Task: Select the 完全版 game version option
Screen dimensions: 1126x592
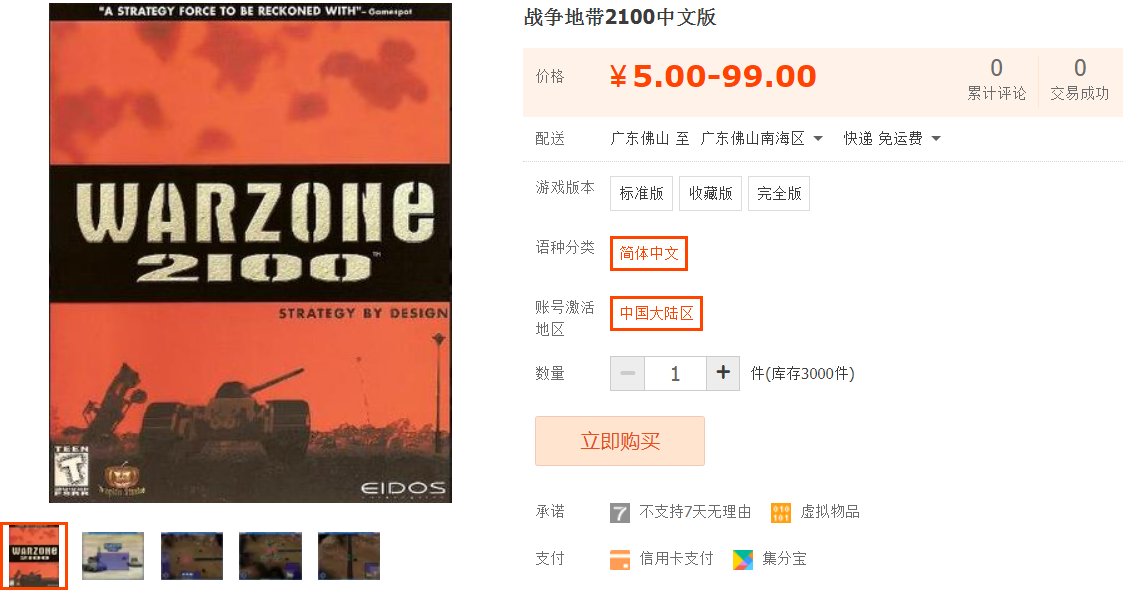Action: [x=779, y=193]
